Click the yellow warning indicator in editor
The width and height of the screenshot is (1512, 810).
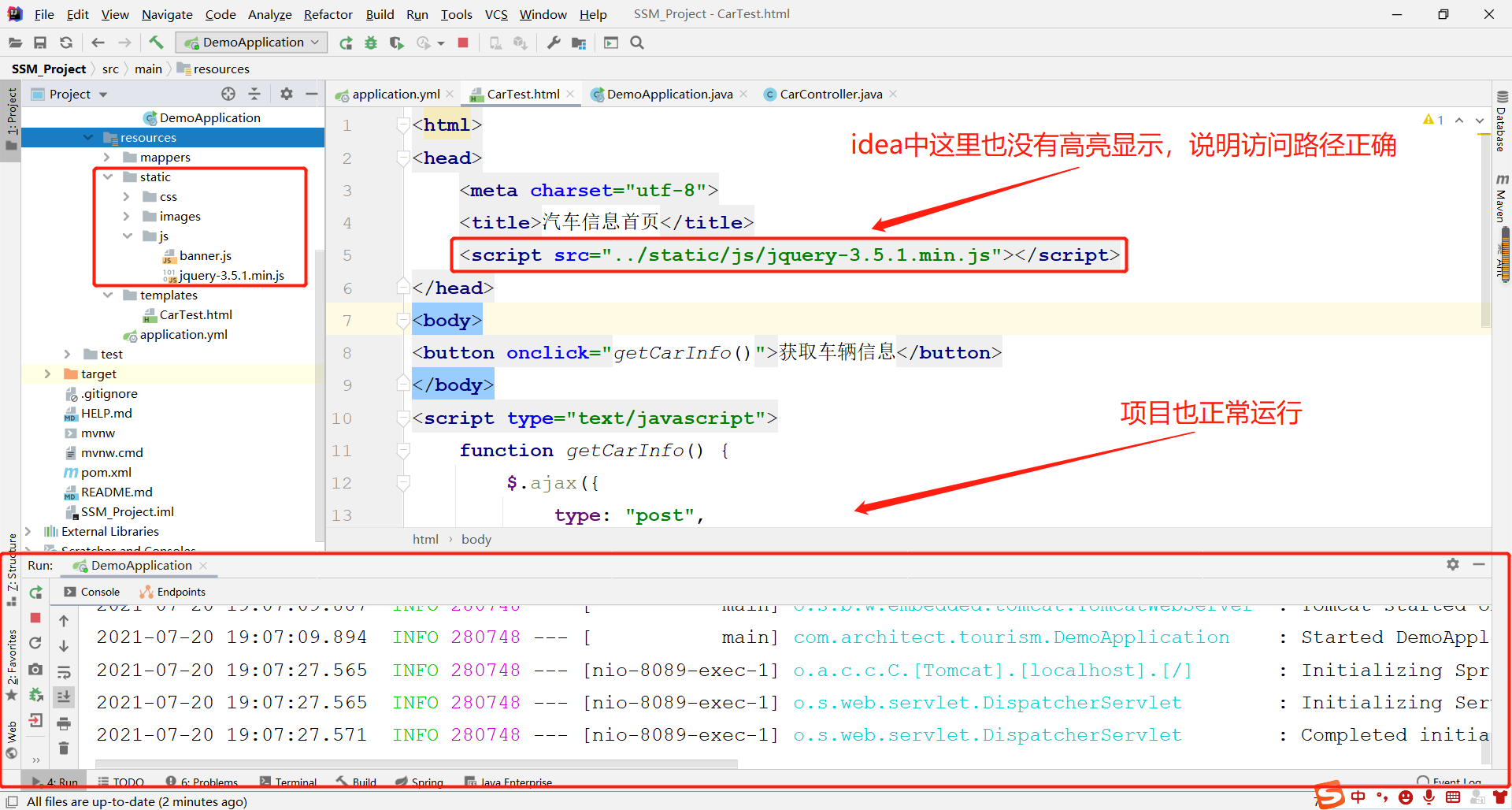click(1433, 120)
